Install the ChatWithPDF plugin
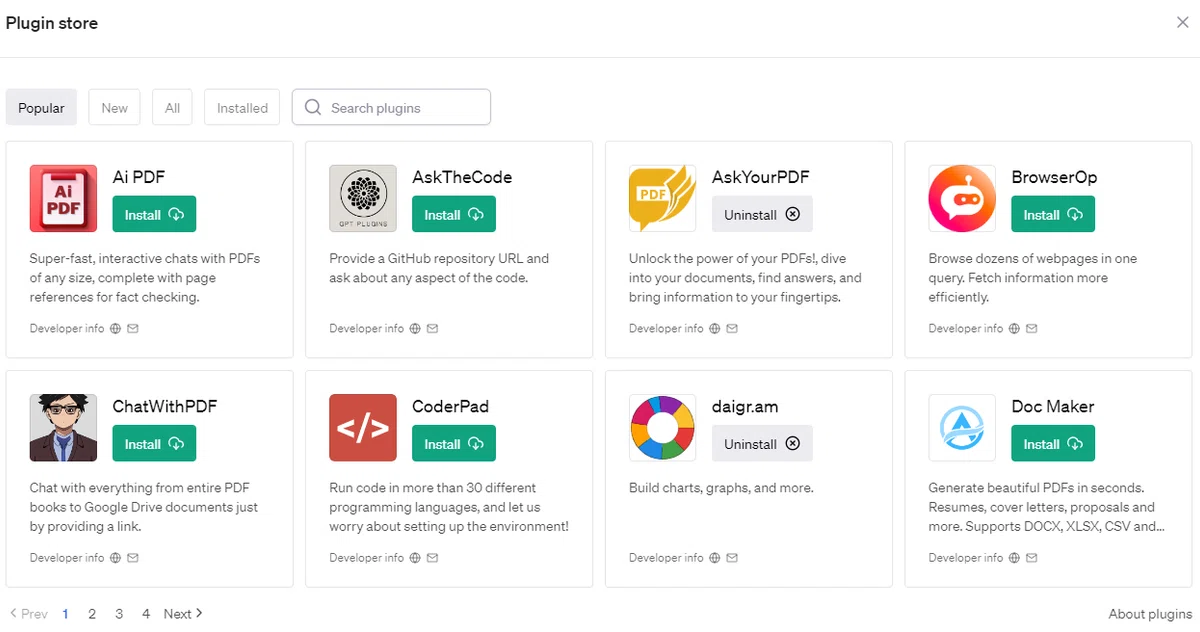1200x632 pixels. point(154,443)
